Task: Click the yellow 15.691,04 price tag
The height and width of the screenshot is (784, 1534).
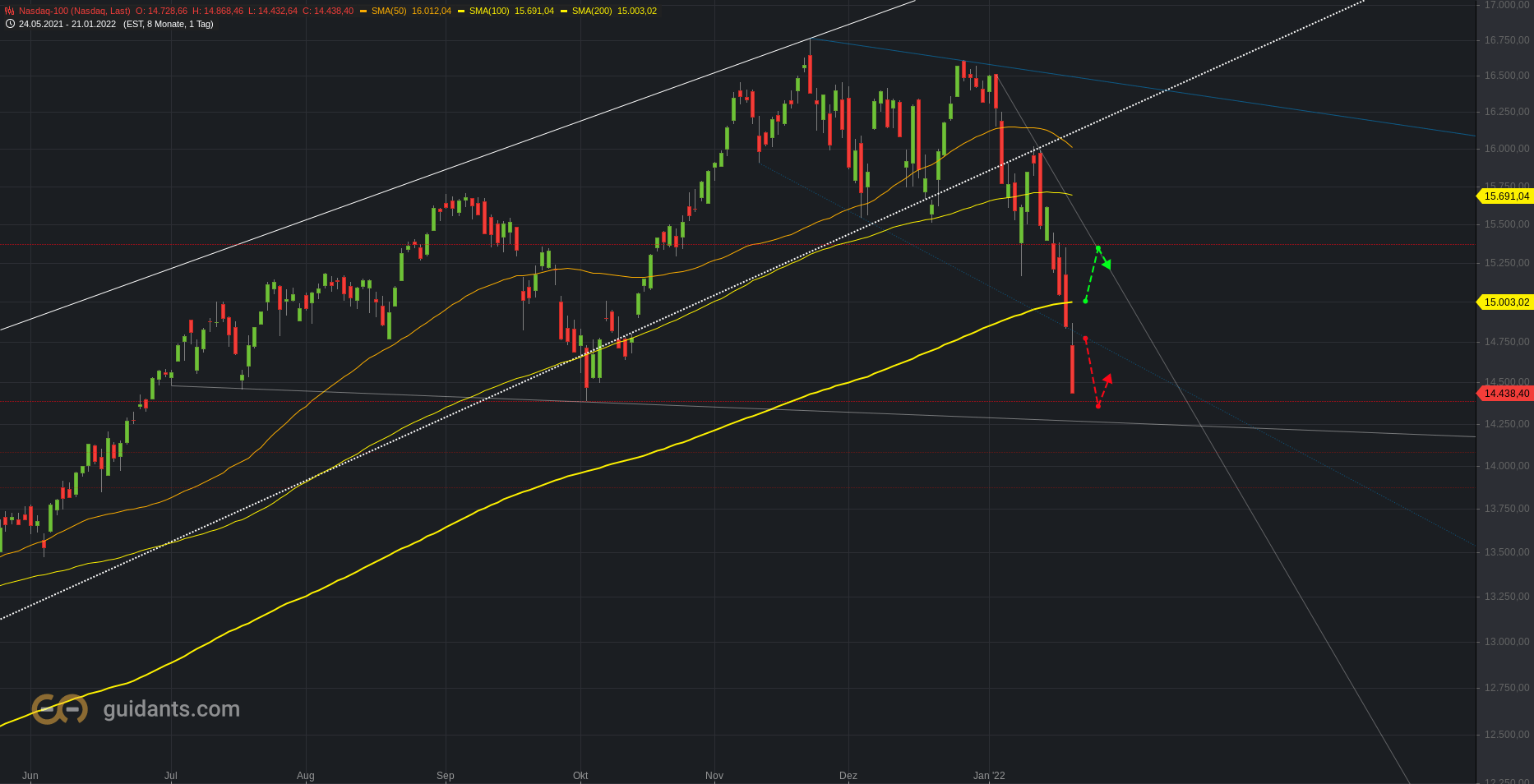Action: click(x=1505, y=196)
